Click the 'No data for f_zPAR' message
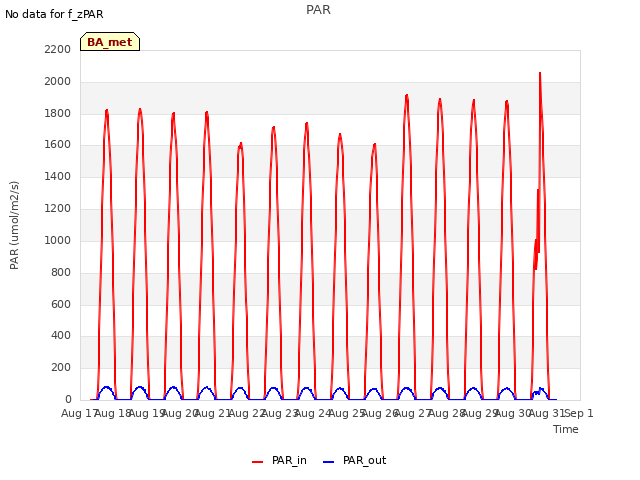Viewport: 640px width, 480px height. pyautogui.click(x=54, y=14)
